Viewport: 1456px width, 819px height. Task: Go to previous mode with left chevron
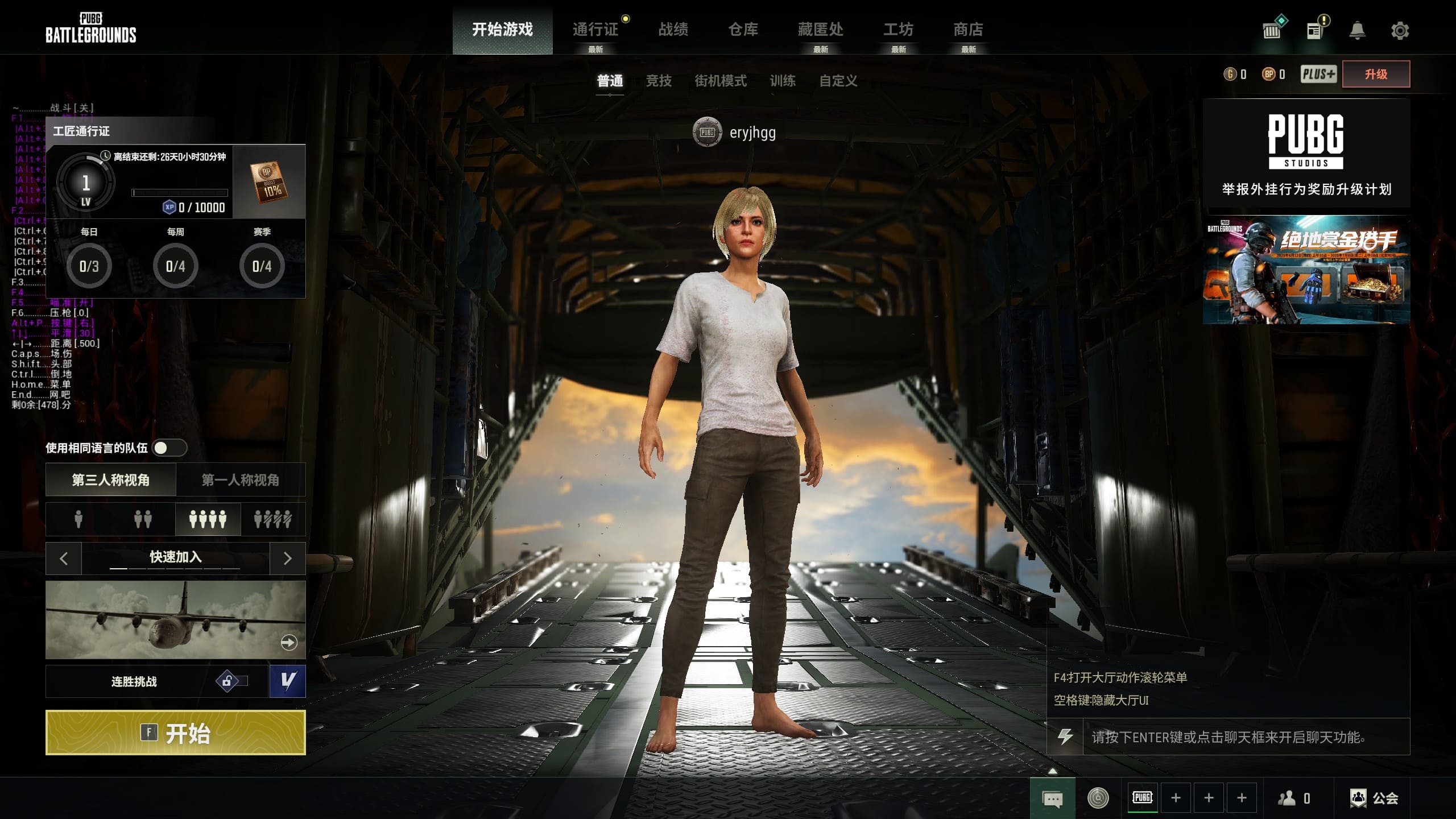[64, 559]
